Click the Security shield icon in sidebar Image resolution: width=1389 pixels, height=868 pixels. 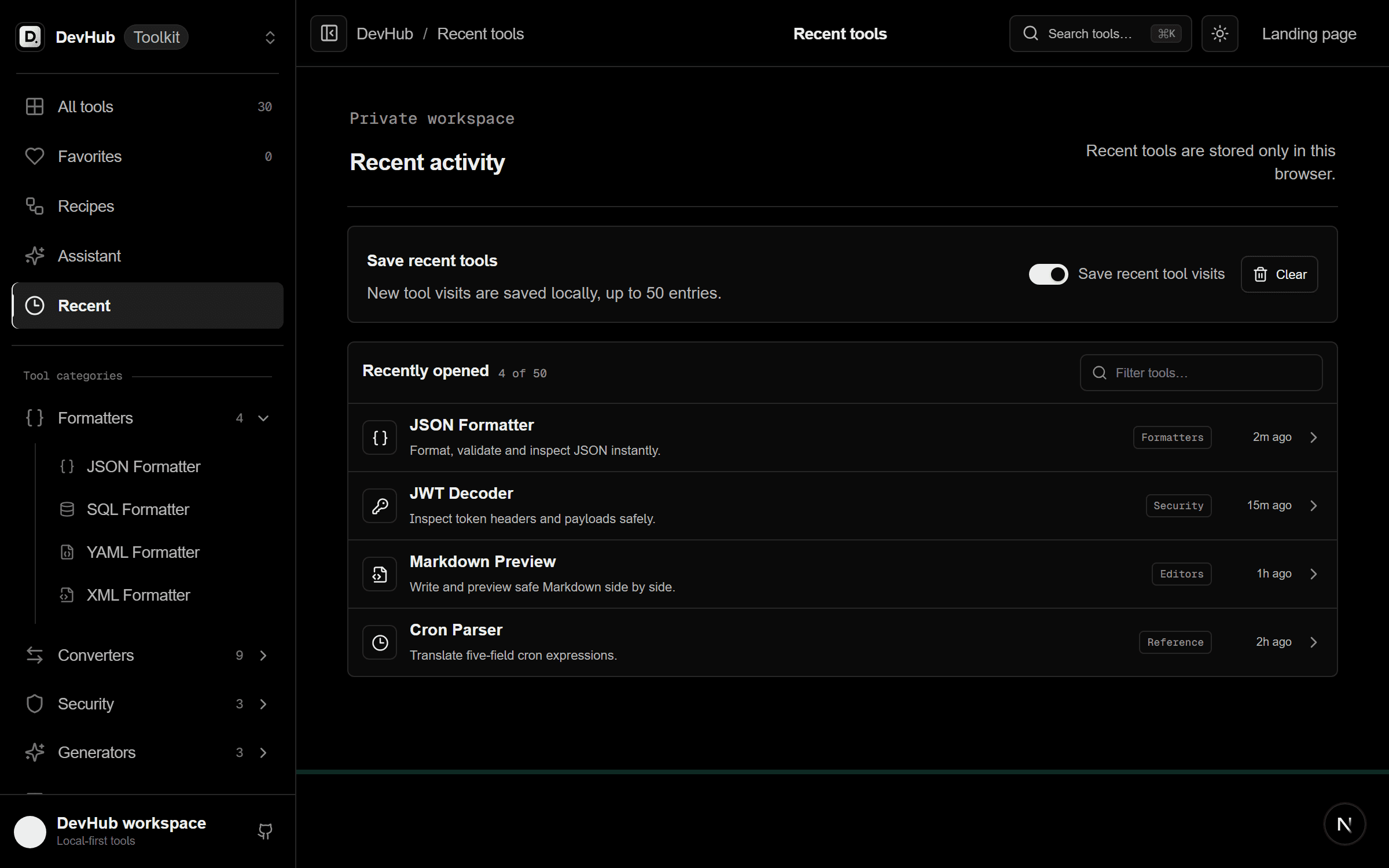(x=35, y=704)
